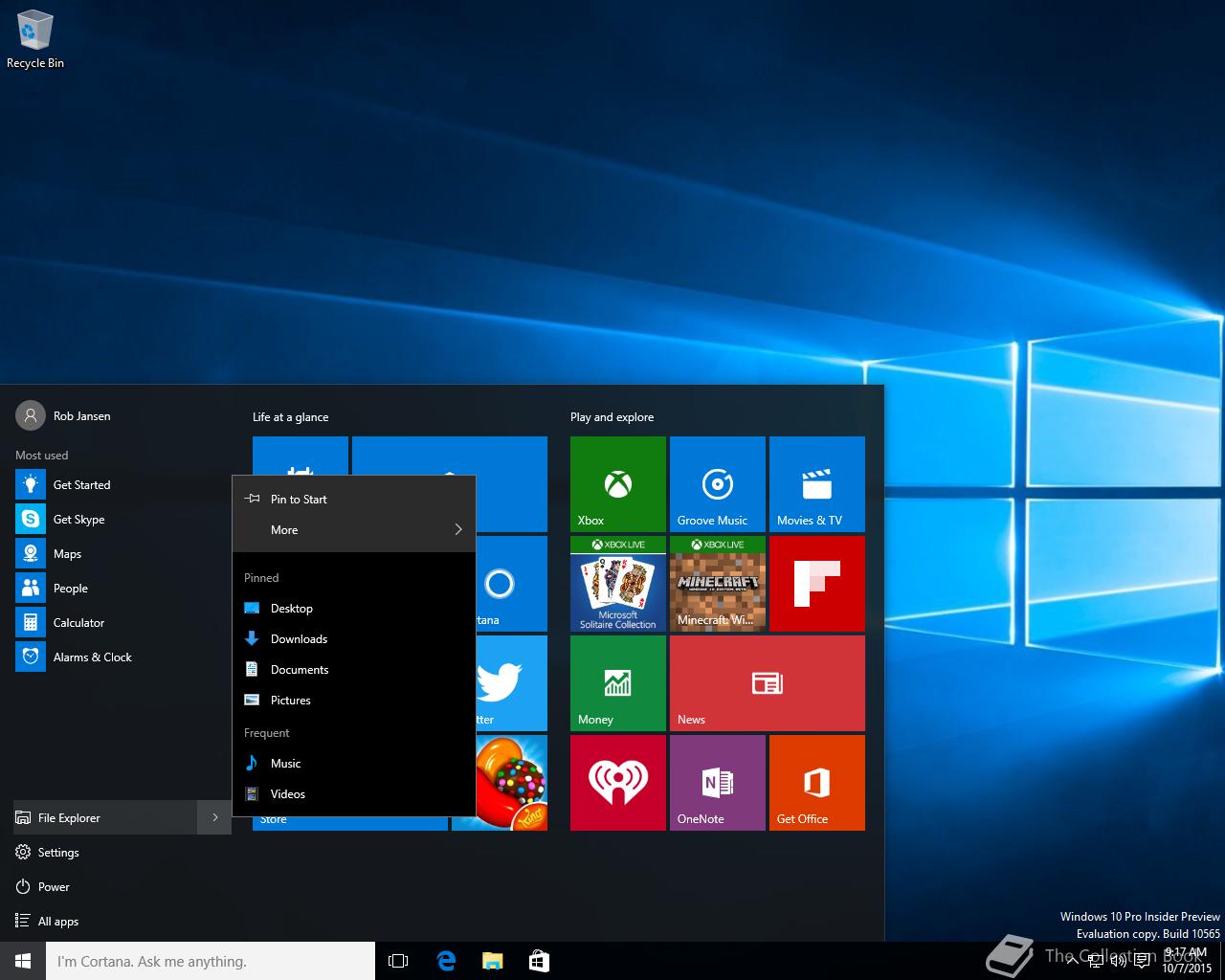Click the Play and explore heading
Image resolution: width=1225 pixels, height=980 pixels.
click(612, 417)
